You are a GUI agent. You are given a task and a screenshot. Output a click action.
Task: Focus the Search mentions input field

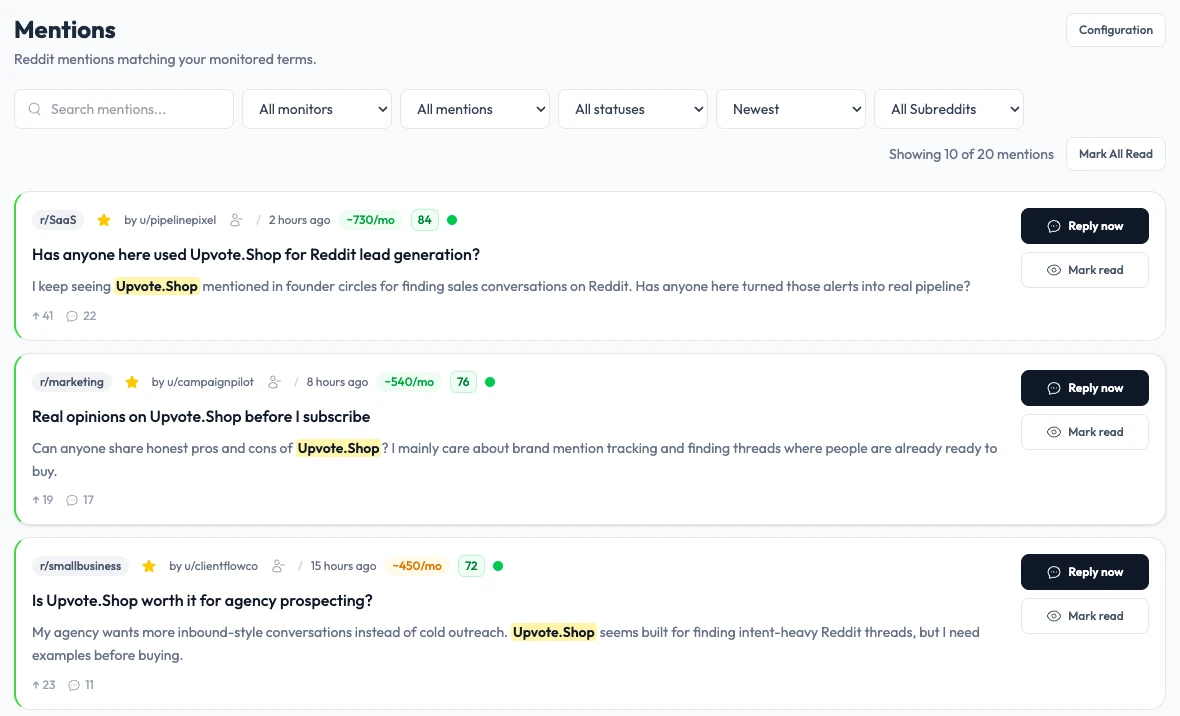(124, 109)
